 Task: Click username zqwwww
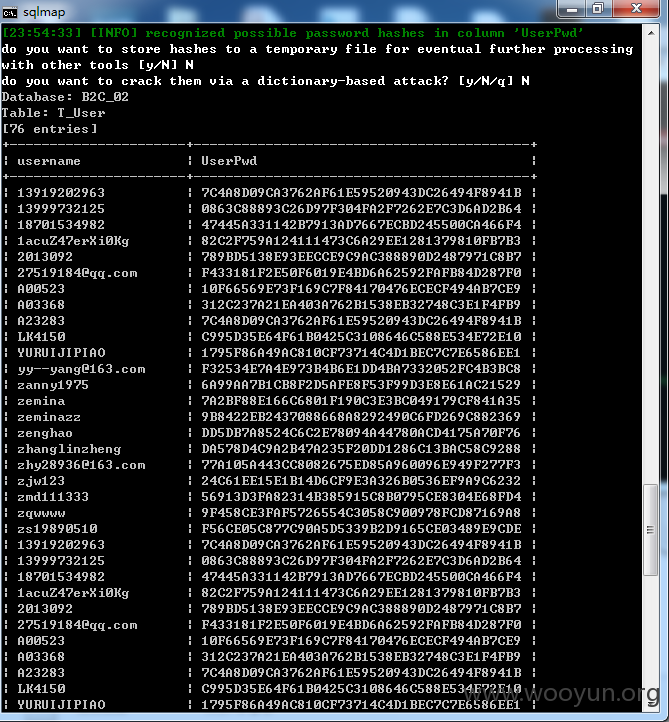tap(41, 513)
